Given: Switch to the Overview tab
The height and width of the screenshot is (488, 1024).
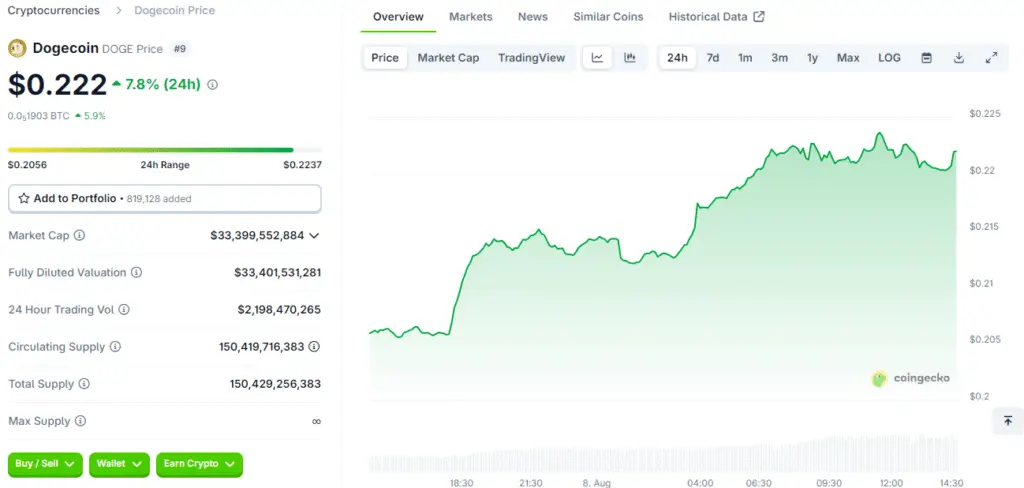Looking at the screenshot, I should 398,17.
